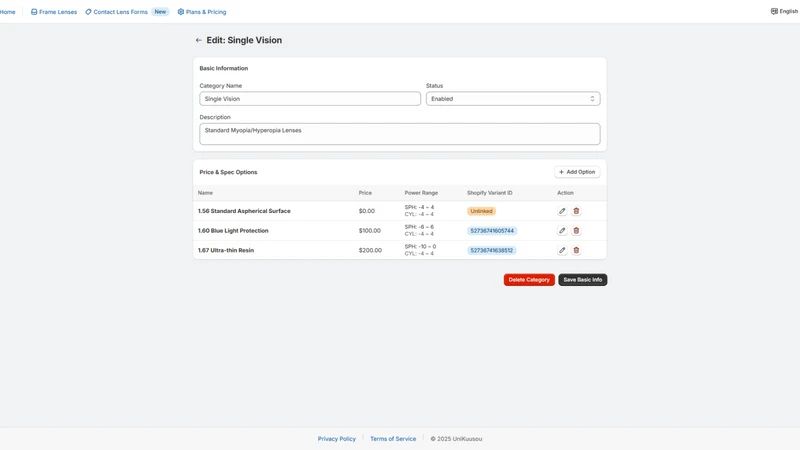This screenshot has width=800, height=450.
Task: Click the Shopify Variant ID column header
Action: [x=489, y=193]
